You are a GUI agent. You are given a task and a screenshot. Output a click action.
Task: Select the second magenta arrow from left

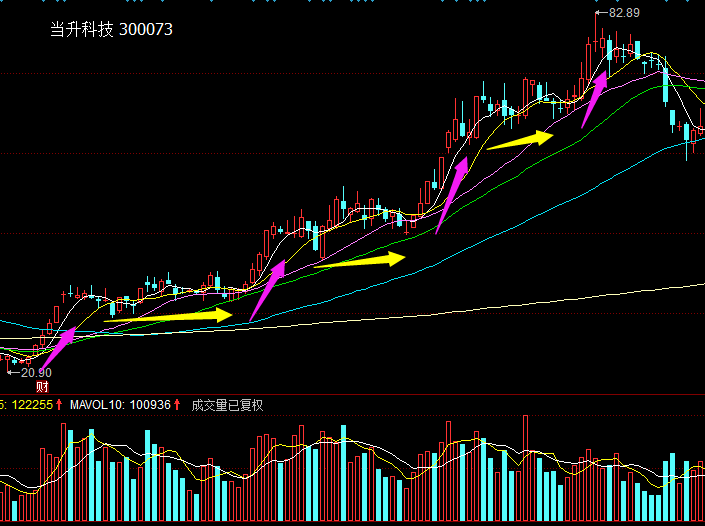point(267,291)
